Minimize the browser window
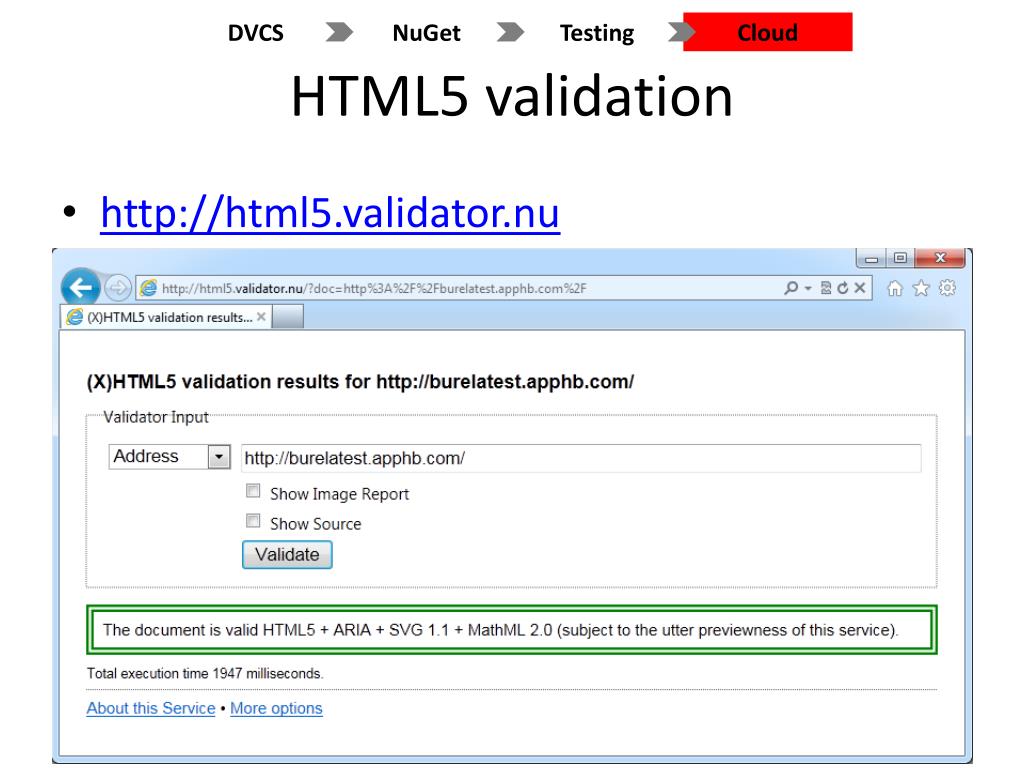 (x=871, y=259)
